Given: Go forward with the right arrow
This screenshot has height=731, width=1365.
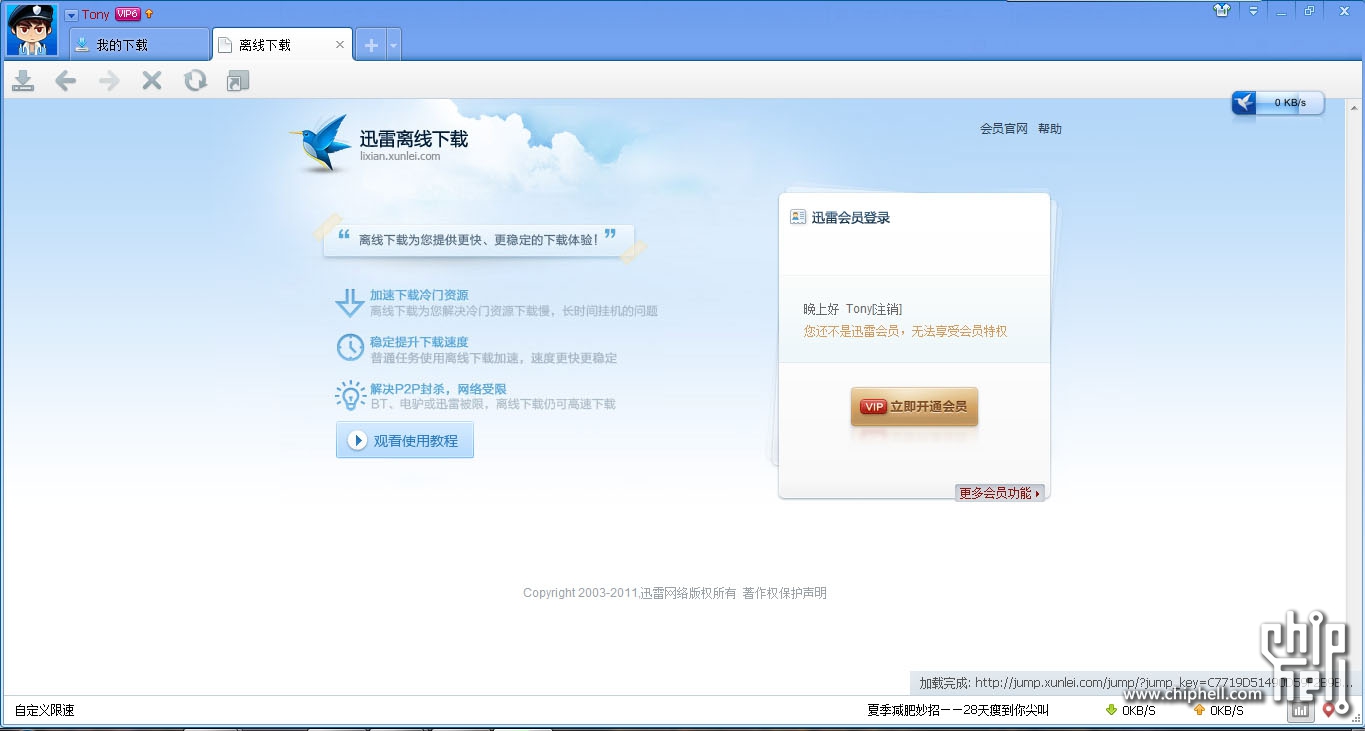Looking at the screenshot, I should 109,81.
